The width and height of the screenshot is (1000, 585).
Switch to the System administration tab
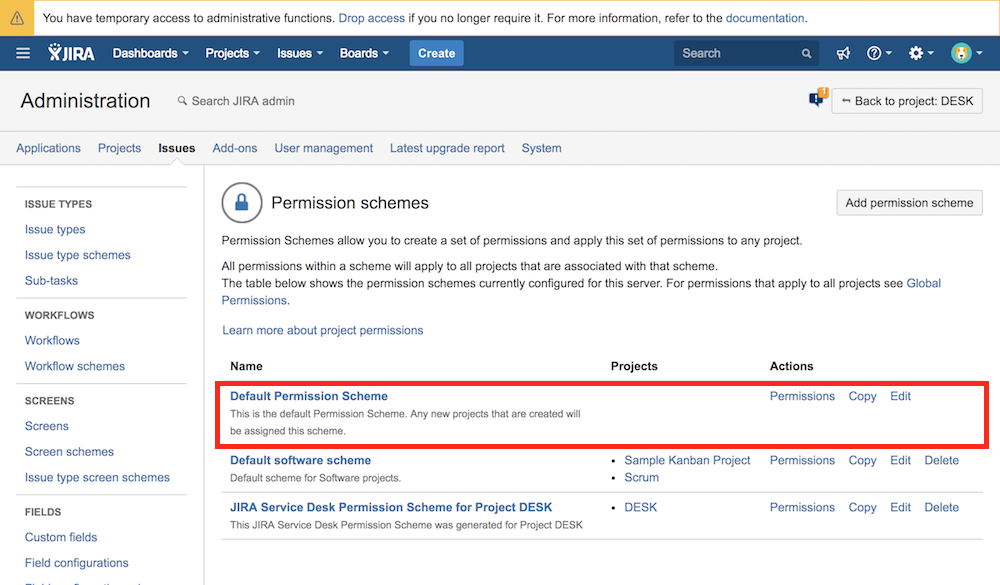pos(541,148)
